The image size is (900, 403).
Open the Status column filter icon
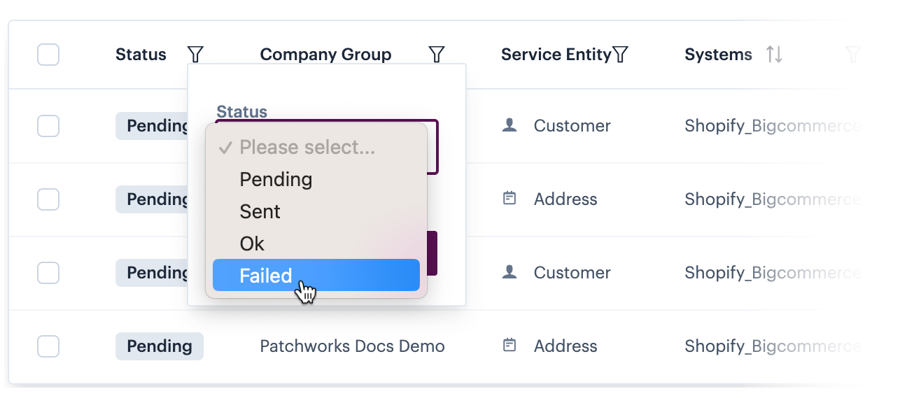point(196,54)
